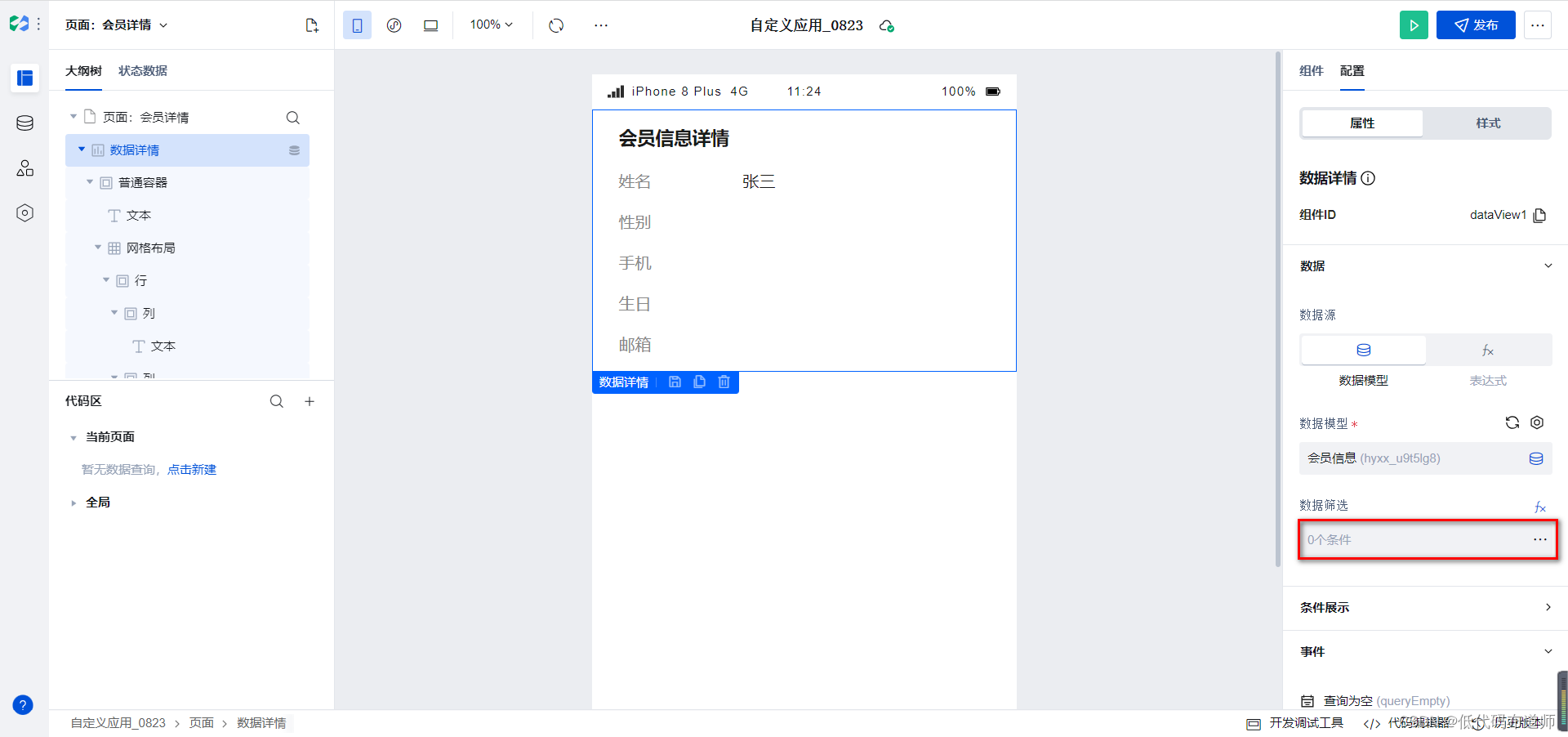Open the 代码编辑器
This screenshot has height=737, width=1568.
tap(1406, 723)
